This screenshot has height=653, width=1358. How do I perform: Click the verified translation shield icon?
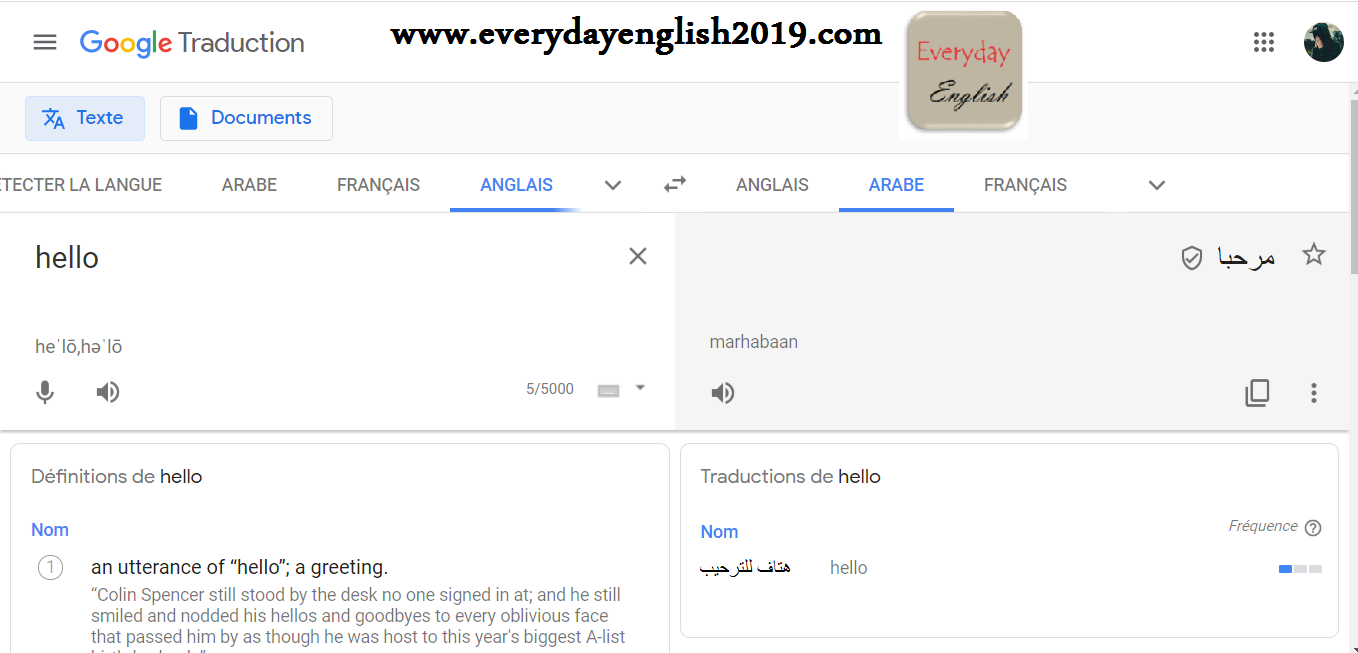tap(1191, 259)
